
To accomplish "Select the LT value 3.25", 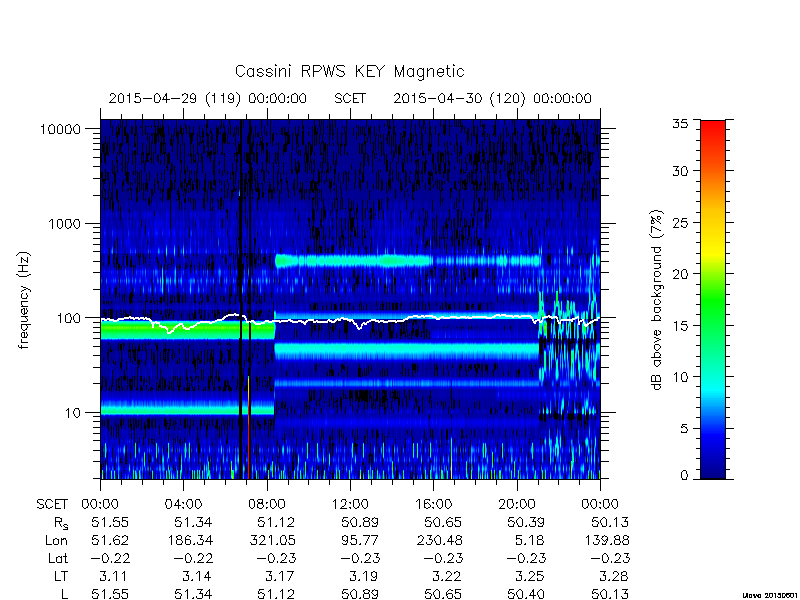I will (x=530, y=577).
